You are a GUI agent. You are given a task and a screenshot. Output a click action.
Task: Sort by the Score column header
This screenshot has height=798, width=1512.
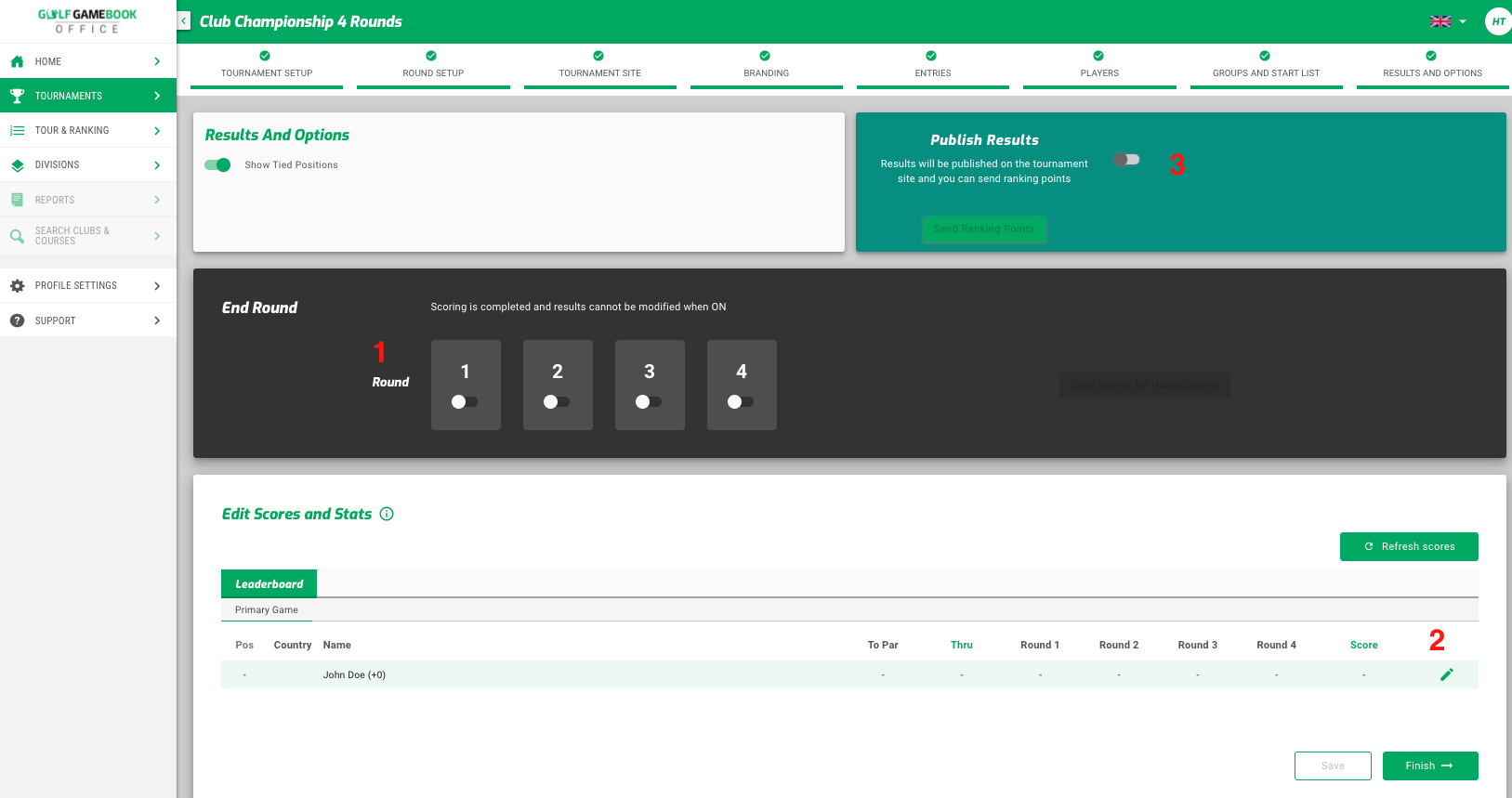click(x=1364, y=645)
